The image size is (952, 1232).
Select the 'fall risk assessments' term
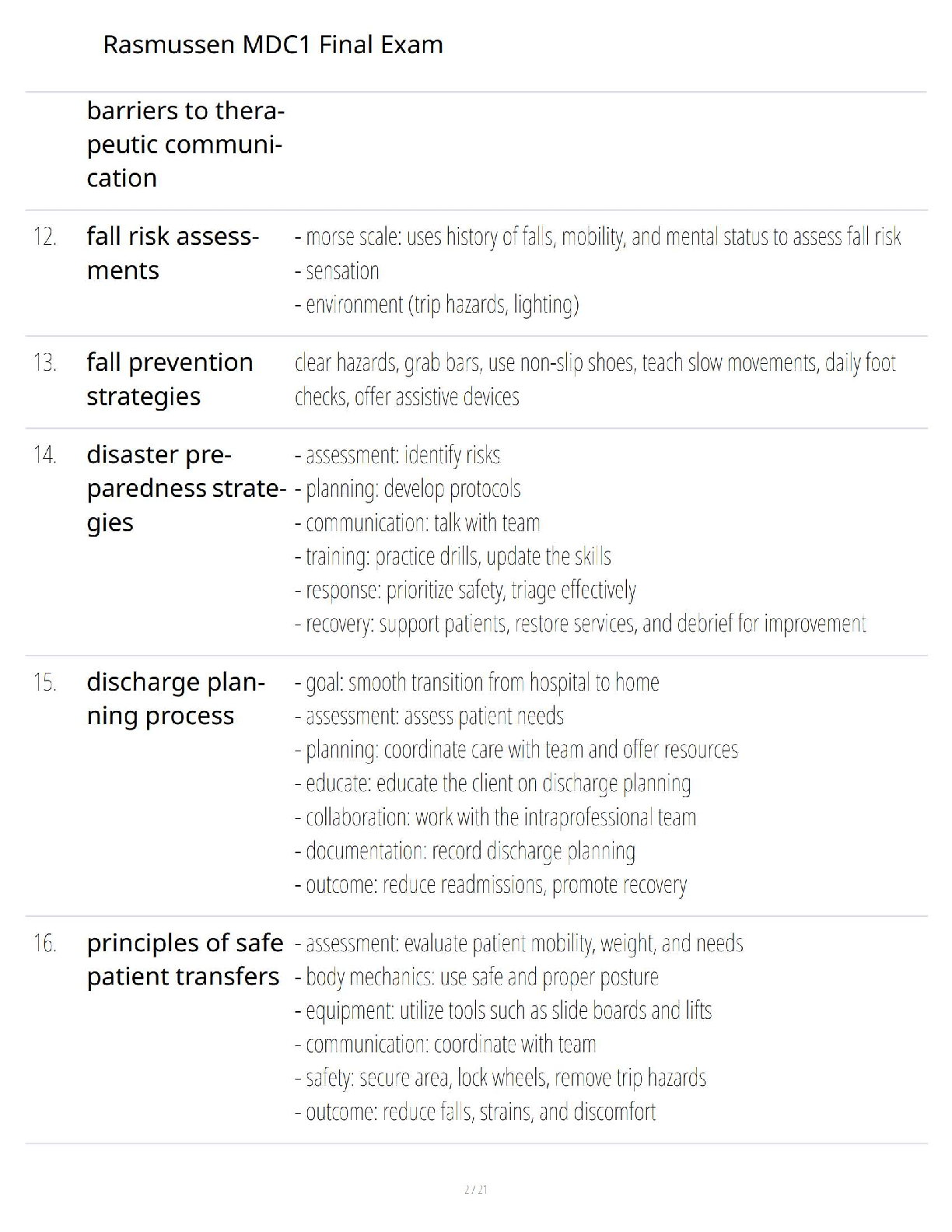point(173,254)
